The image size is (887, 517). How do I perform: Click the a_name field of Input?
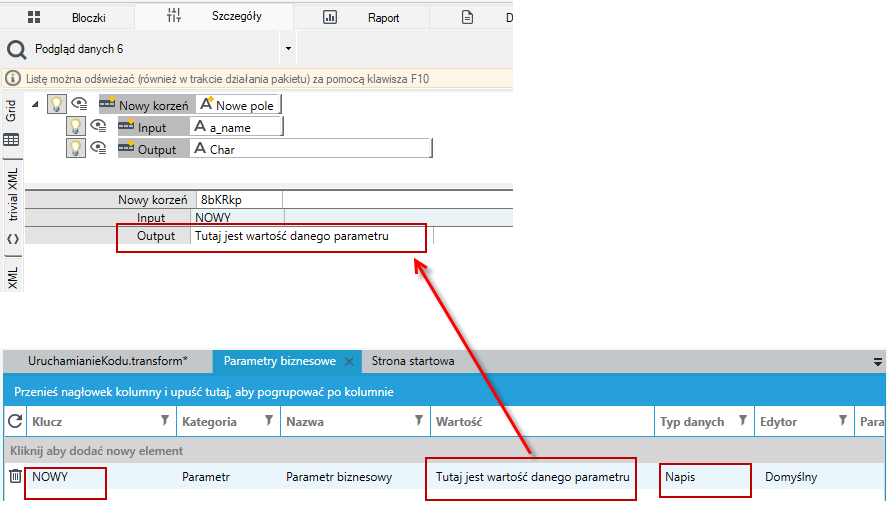tap(236, 127)
